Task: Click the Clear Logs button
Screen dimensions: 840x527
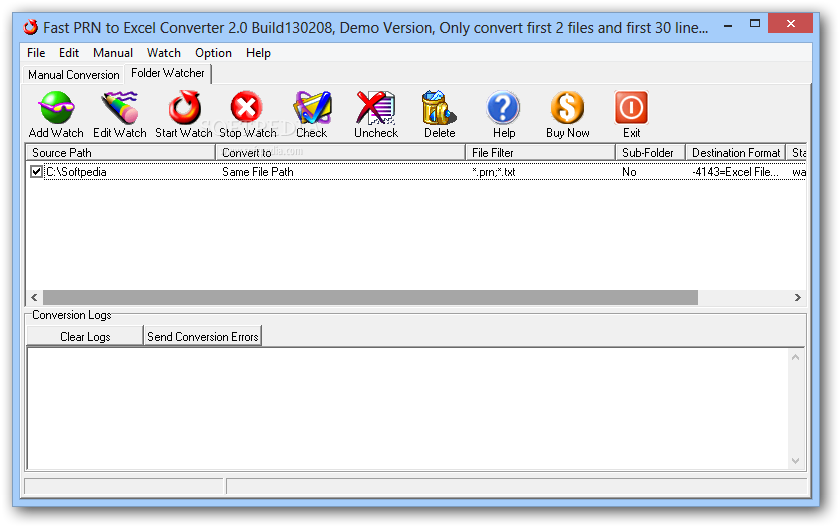Action: pyautogui.click(x=85, y=336)
